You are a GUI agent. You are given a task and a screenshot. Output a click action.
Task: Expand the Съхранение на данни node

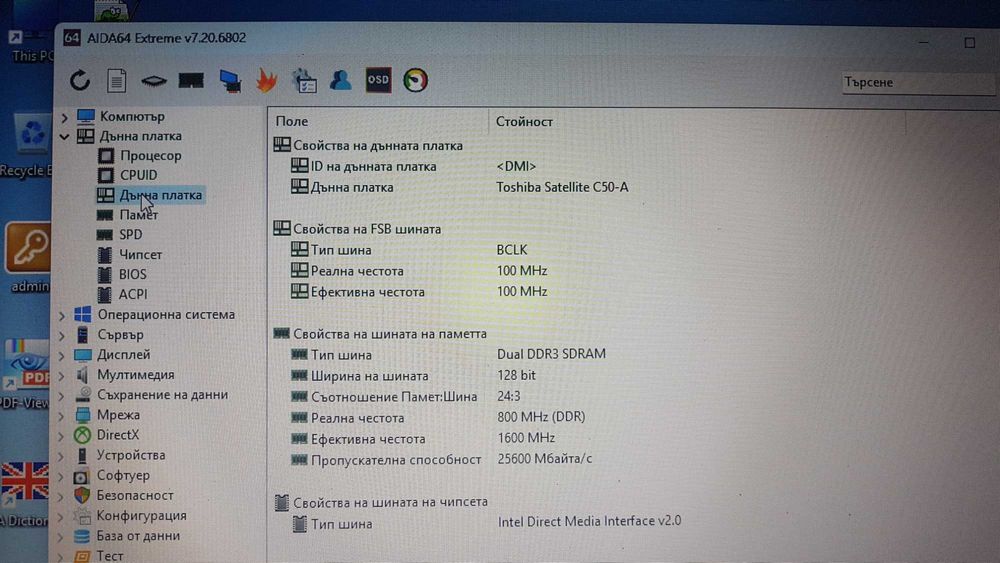point(62,396)
